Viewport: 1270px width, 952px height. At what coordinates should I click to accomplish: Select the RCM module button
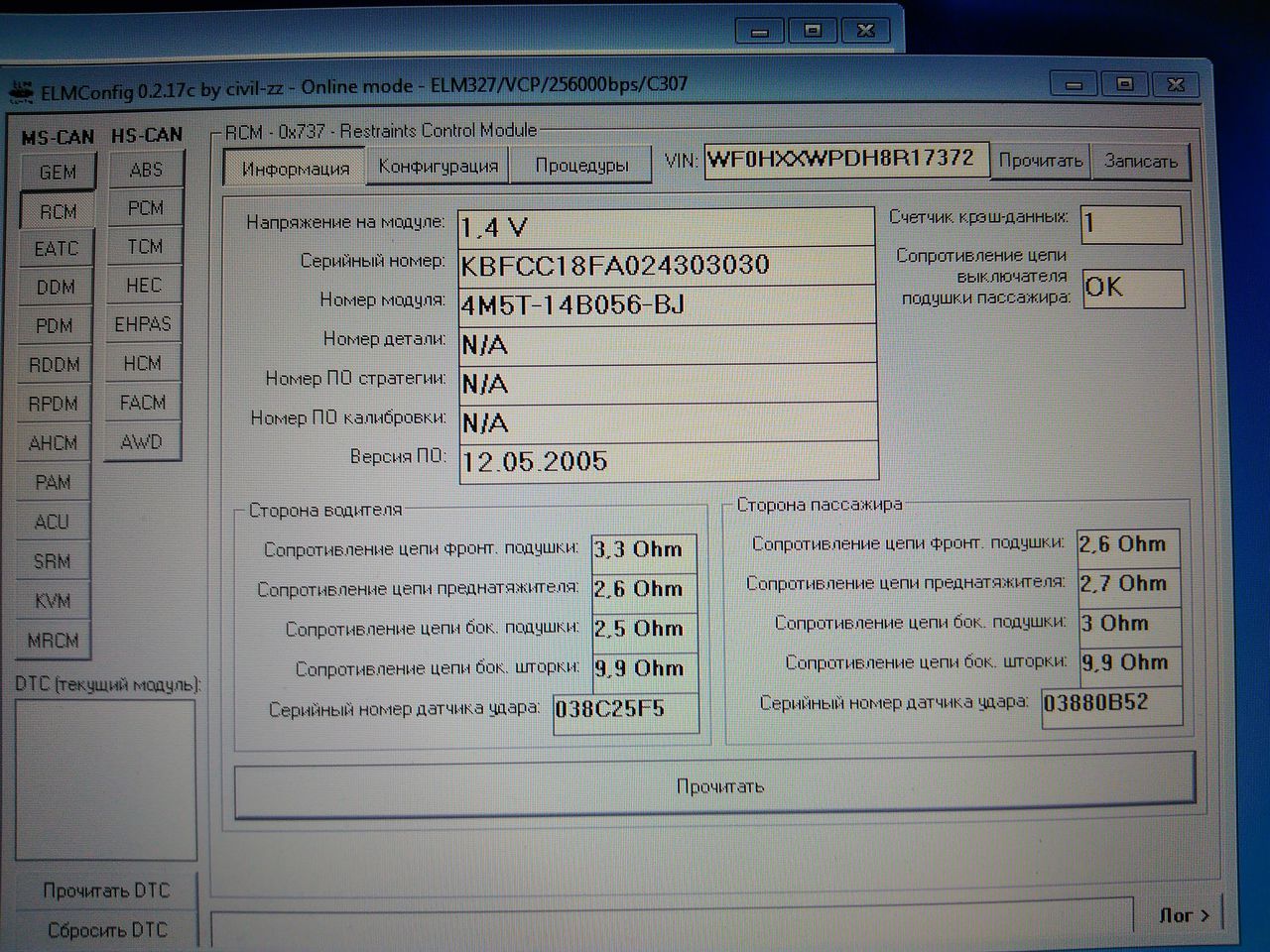(58, 211)
